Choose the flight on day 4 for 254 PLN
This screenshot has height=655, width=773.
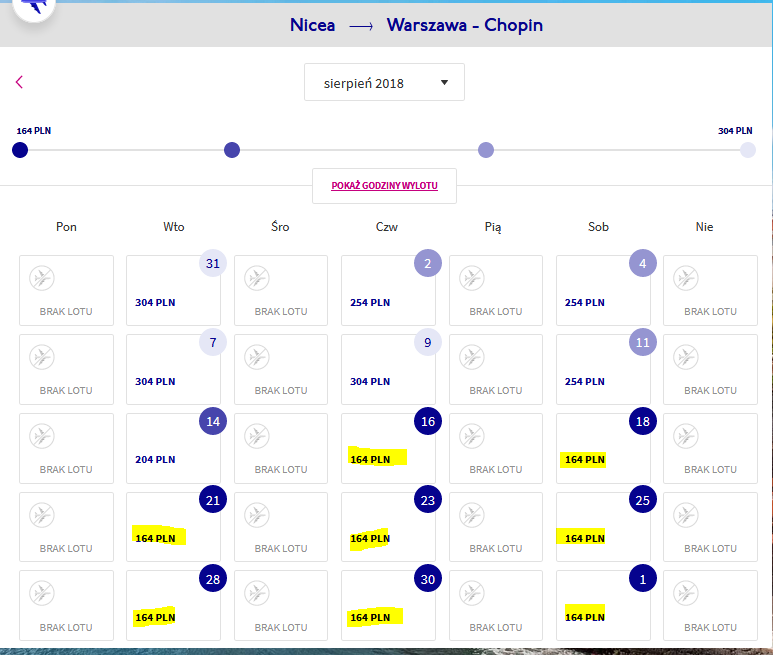click(603, 290)
